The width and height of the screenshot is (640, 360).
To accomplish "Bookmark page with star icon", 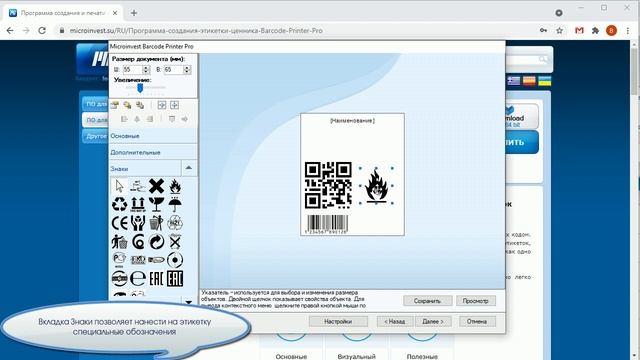I will (x=560, y=31).
